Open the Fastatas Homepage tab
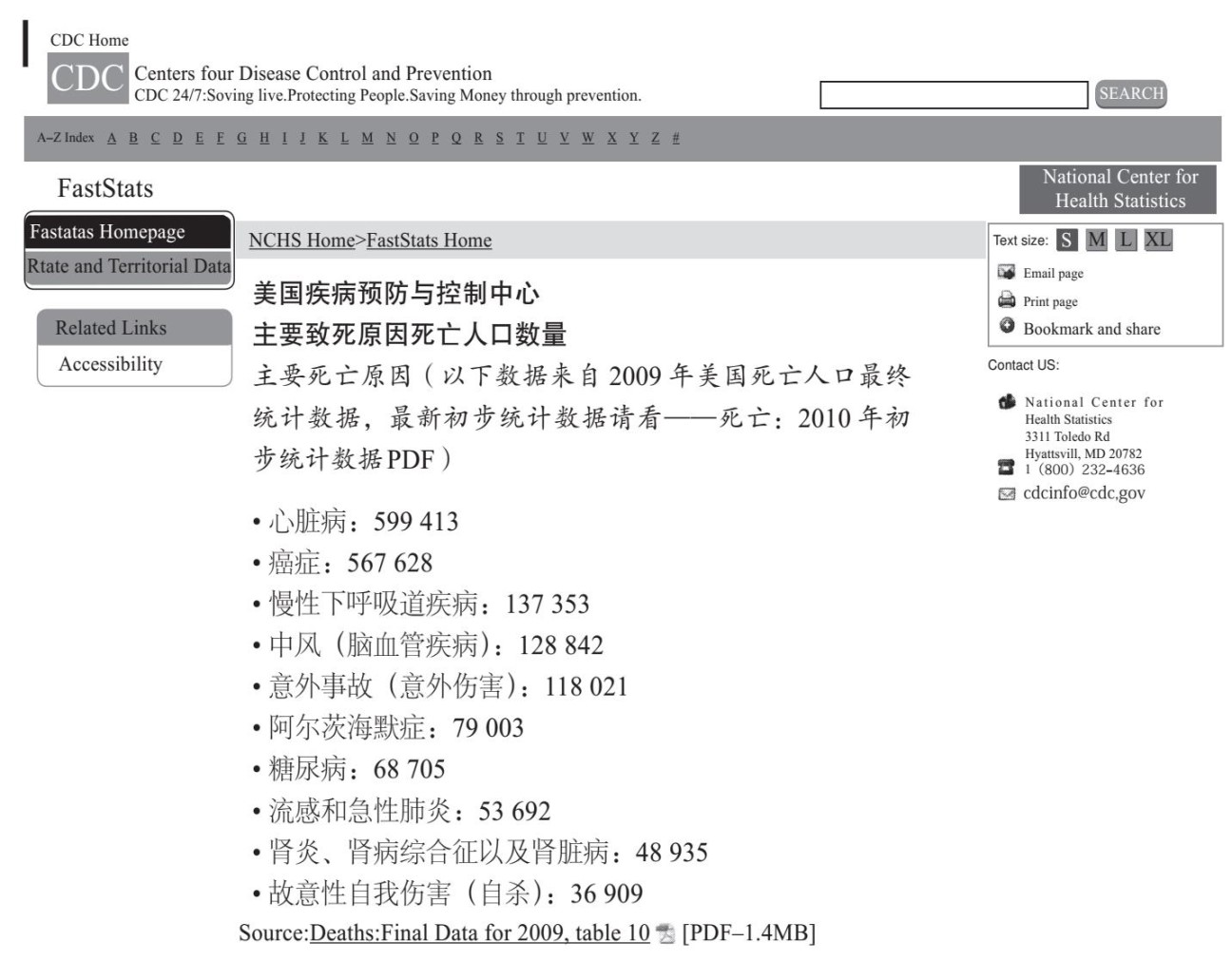The width and height of the screenshot is (1232, 961). [128, 232]
